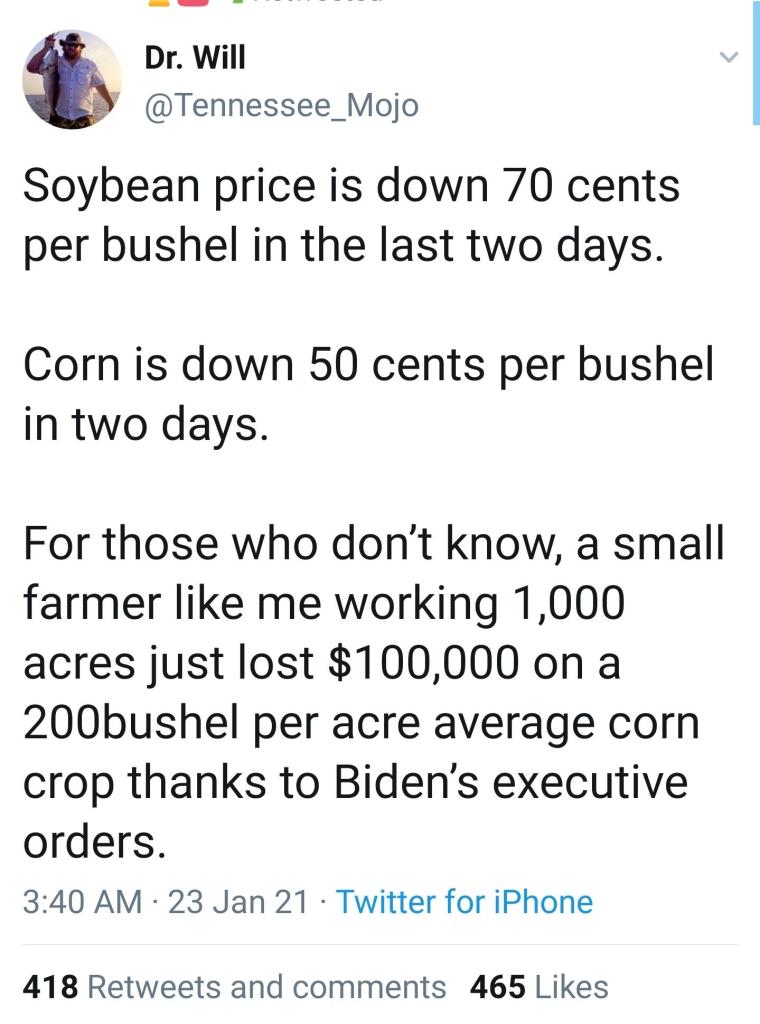Click the Twitter for iPhone source link
The height and width of the screenshot is (1024, 760).
tap(464, 902)
